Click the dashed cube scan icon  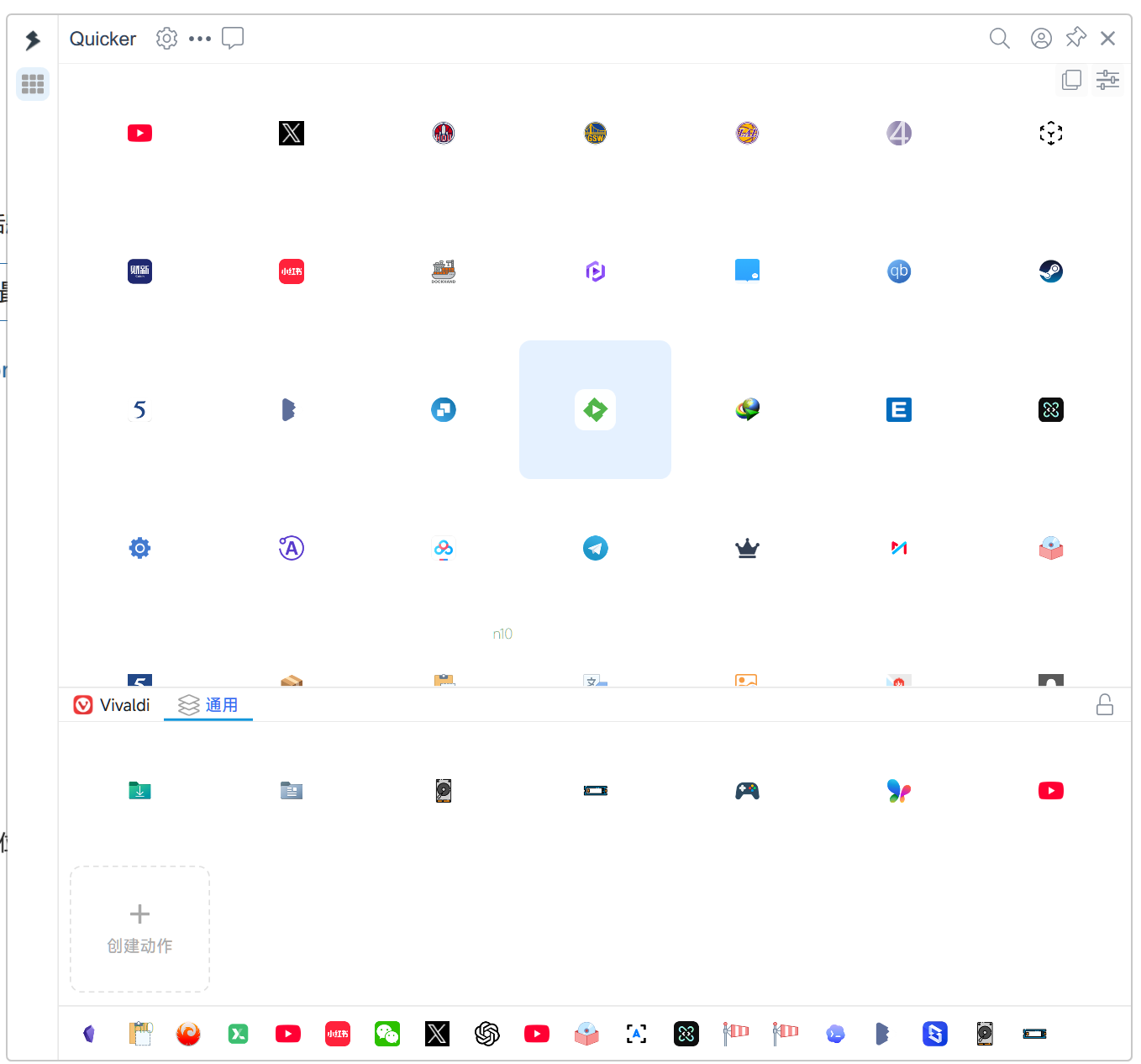(1051, 133)
